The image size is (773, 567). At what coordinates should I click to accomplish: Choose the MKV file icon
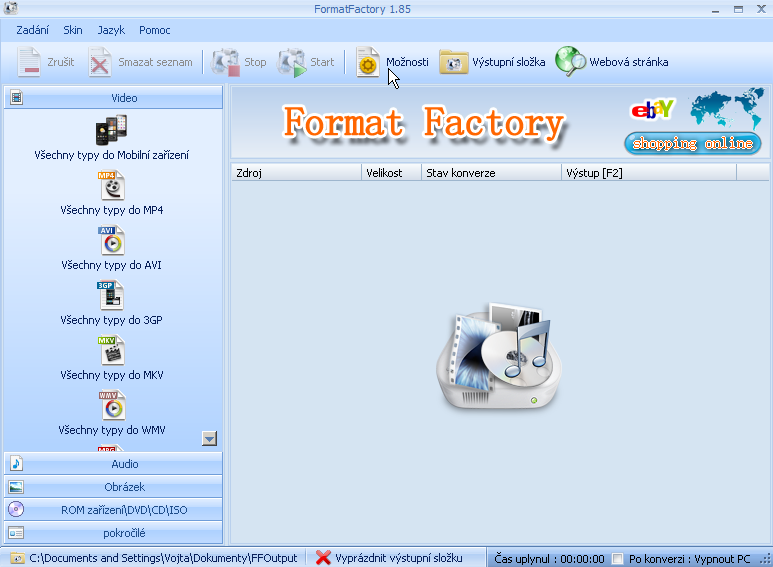(x=111, y=351)
